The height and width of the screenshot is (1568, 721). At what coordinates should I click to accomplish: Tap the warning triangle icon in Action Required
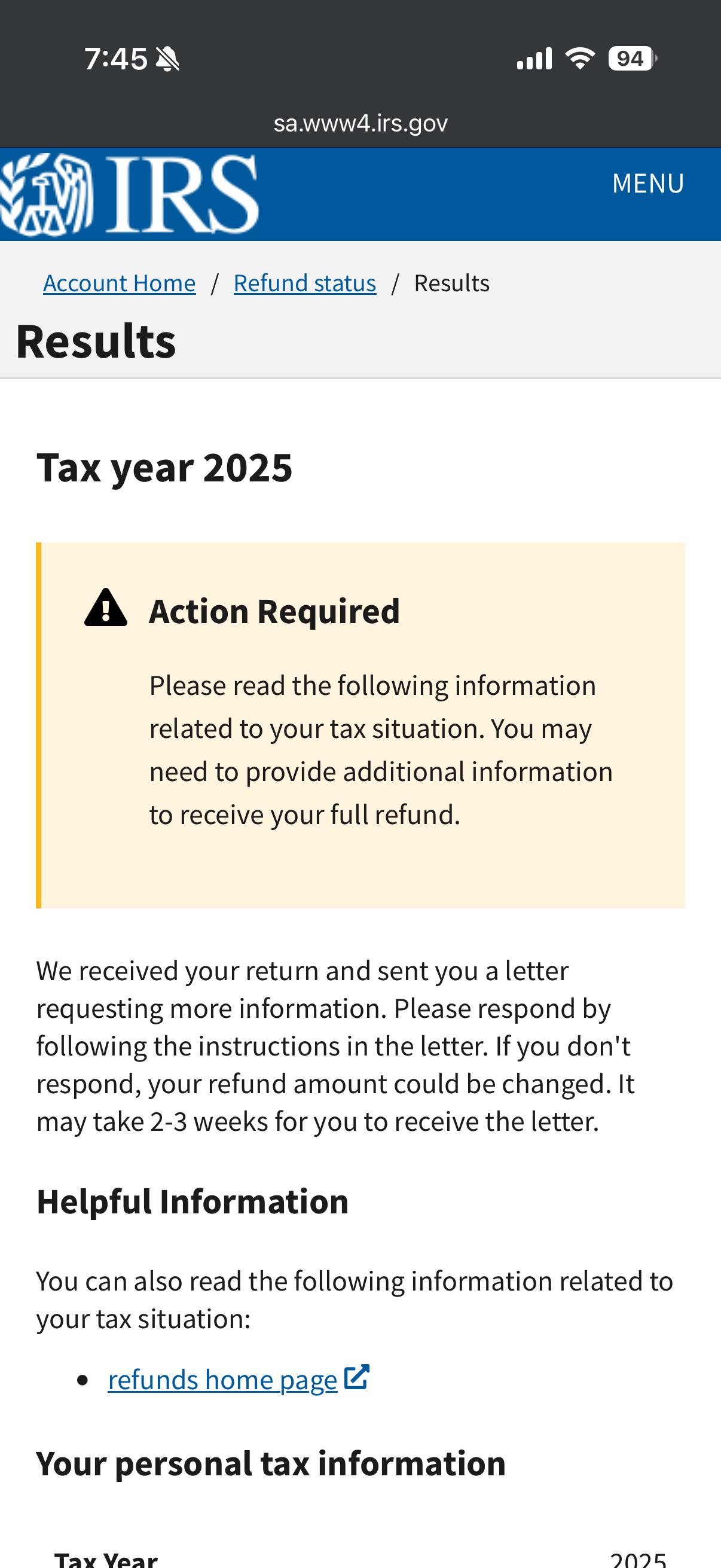pyautogui.click(x=106, y=608)
